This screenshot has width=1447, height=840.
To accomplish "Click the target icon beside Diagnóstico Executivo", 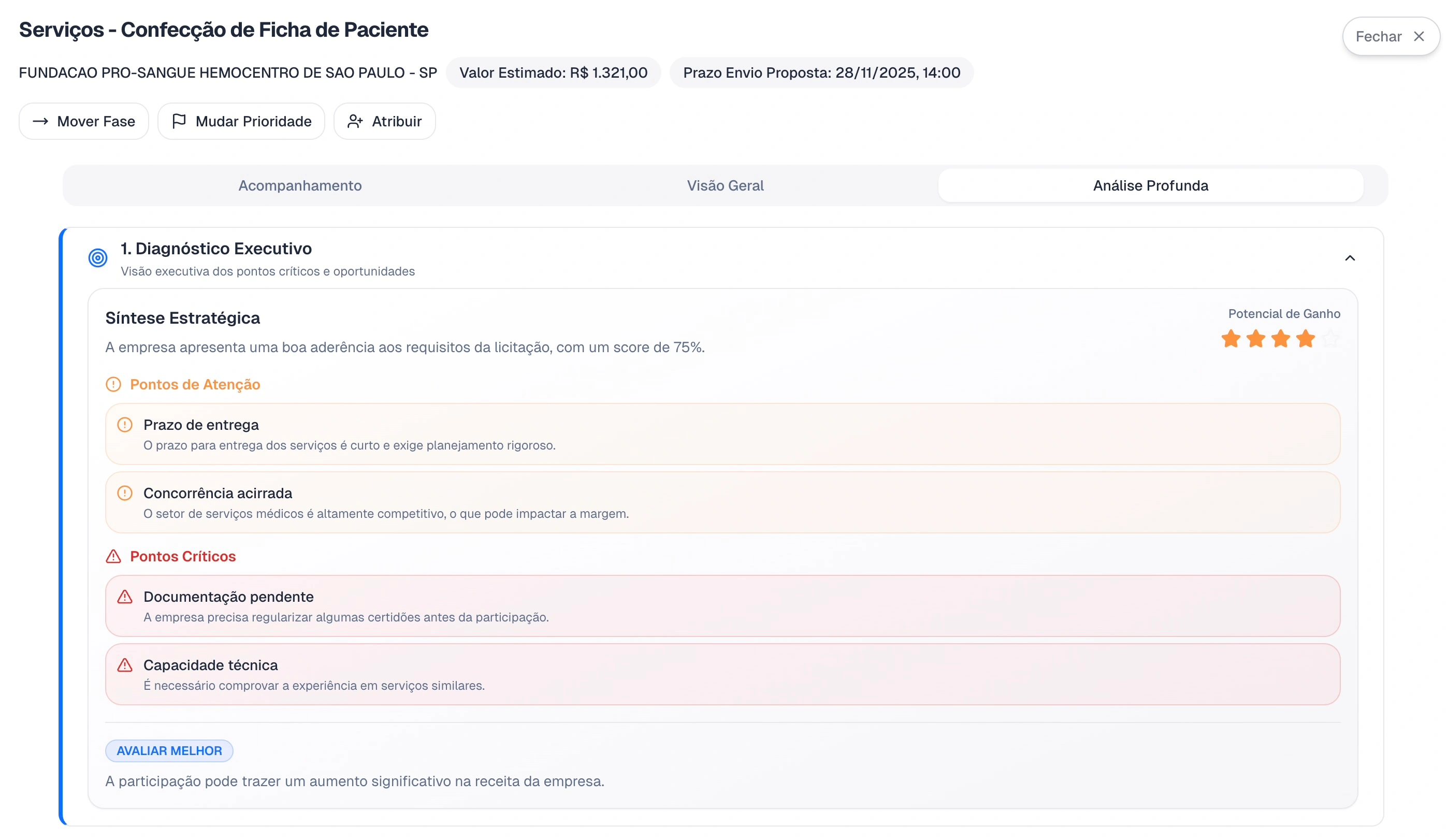I will coord(97,258).
